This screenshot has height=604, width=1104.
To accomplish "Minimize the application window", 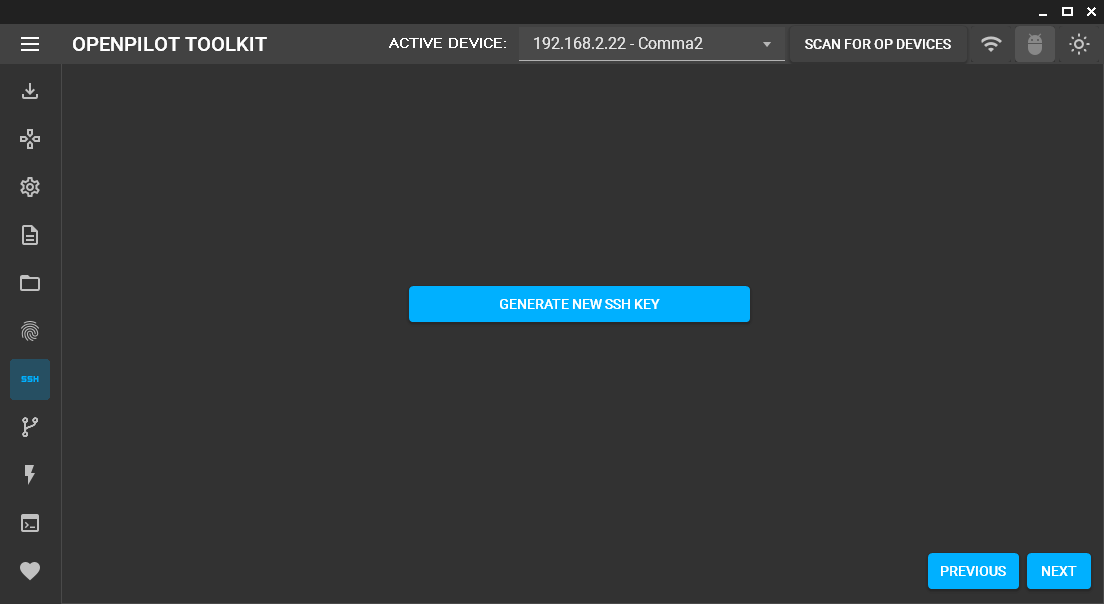I will (x=1043, y=12).
